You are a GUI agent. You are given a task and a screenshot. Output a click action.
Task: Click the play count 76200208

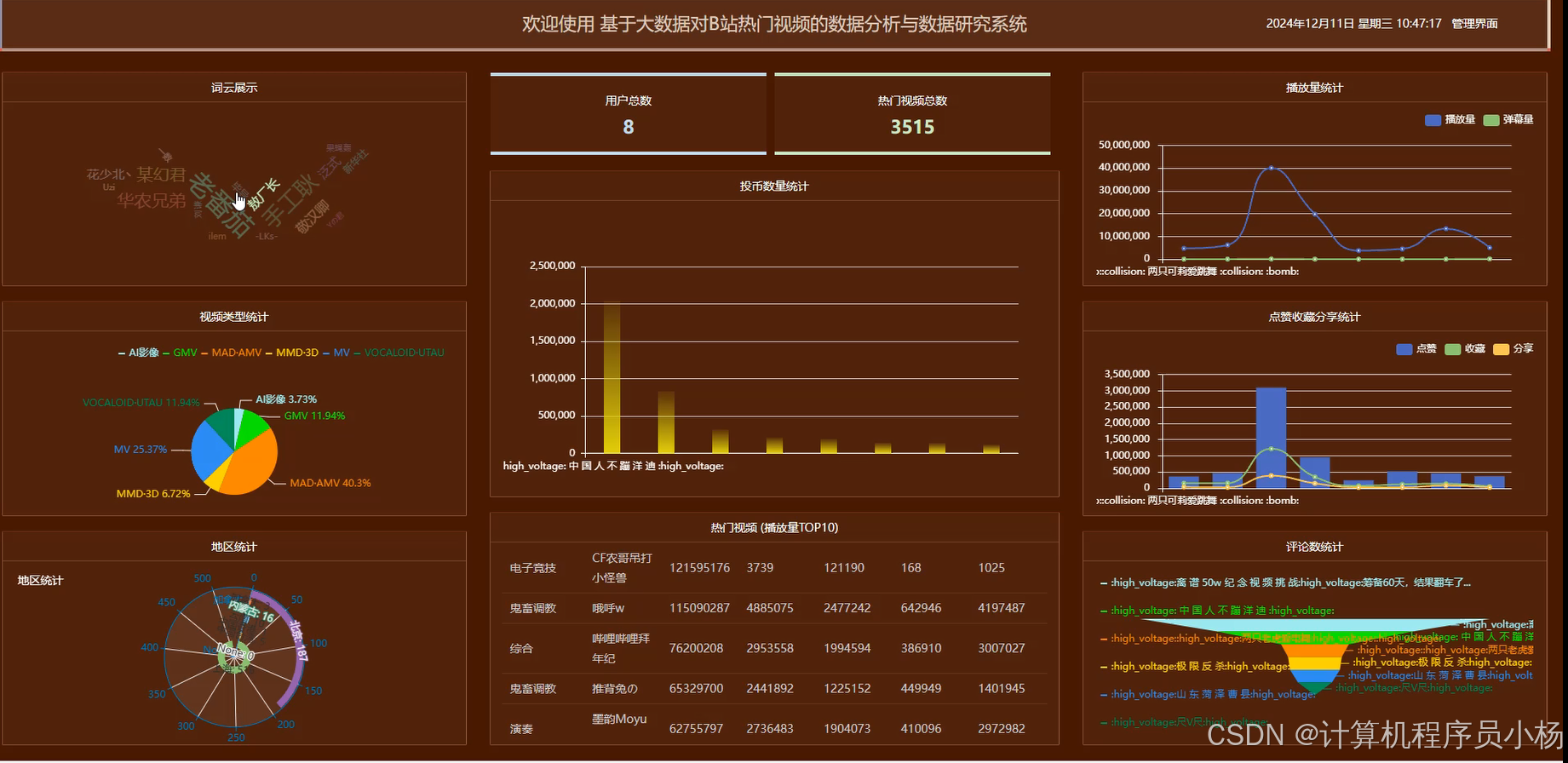pos(696,649)
